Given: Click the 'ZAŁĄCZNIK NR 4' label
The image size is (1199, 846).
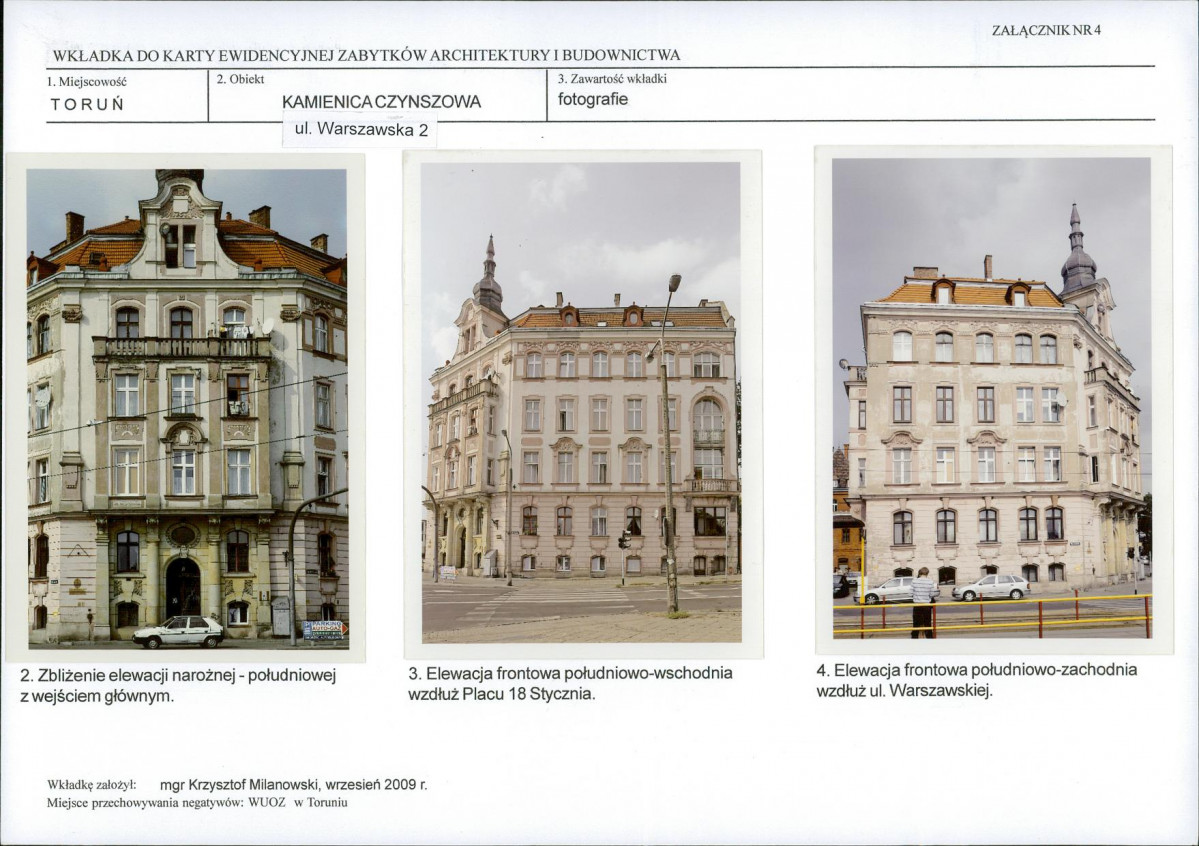Looking at the screenshot, I should point(1046,31).
